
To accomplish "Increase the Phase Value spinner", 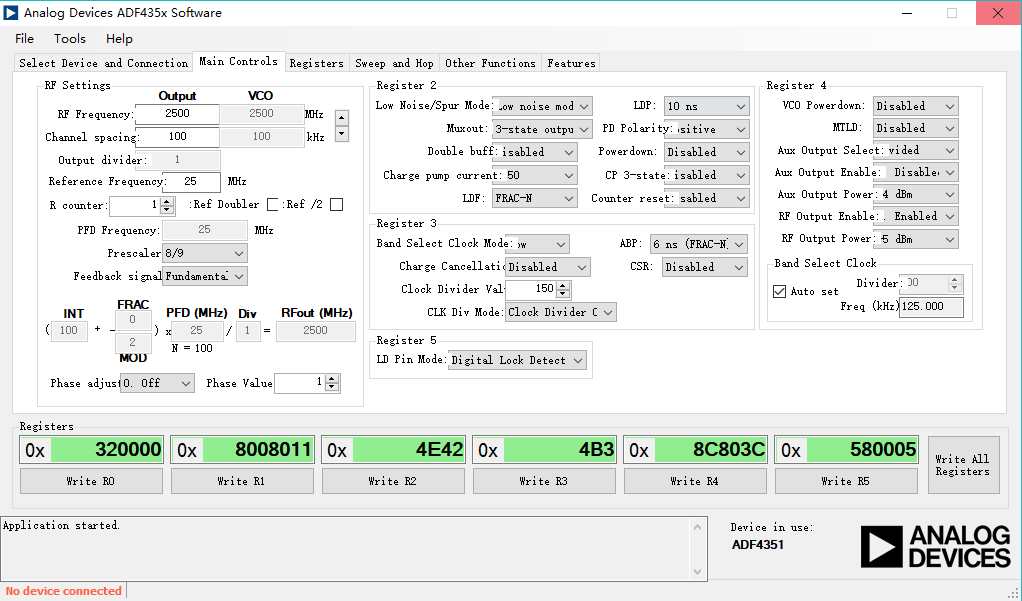I will (333, 378).
